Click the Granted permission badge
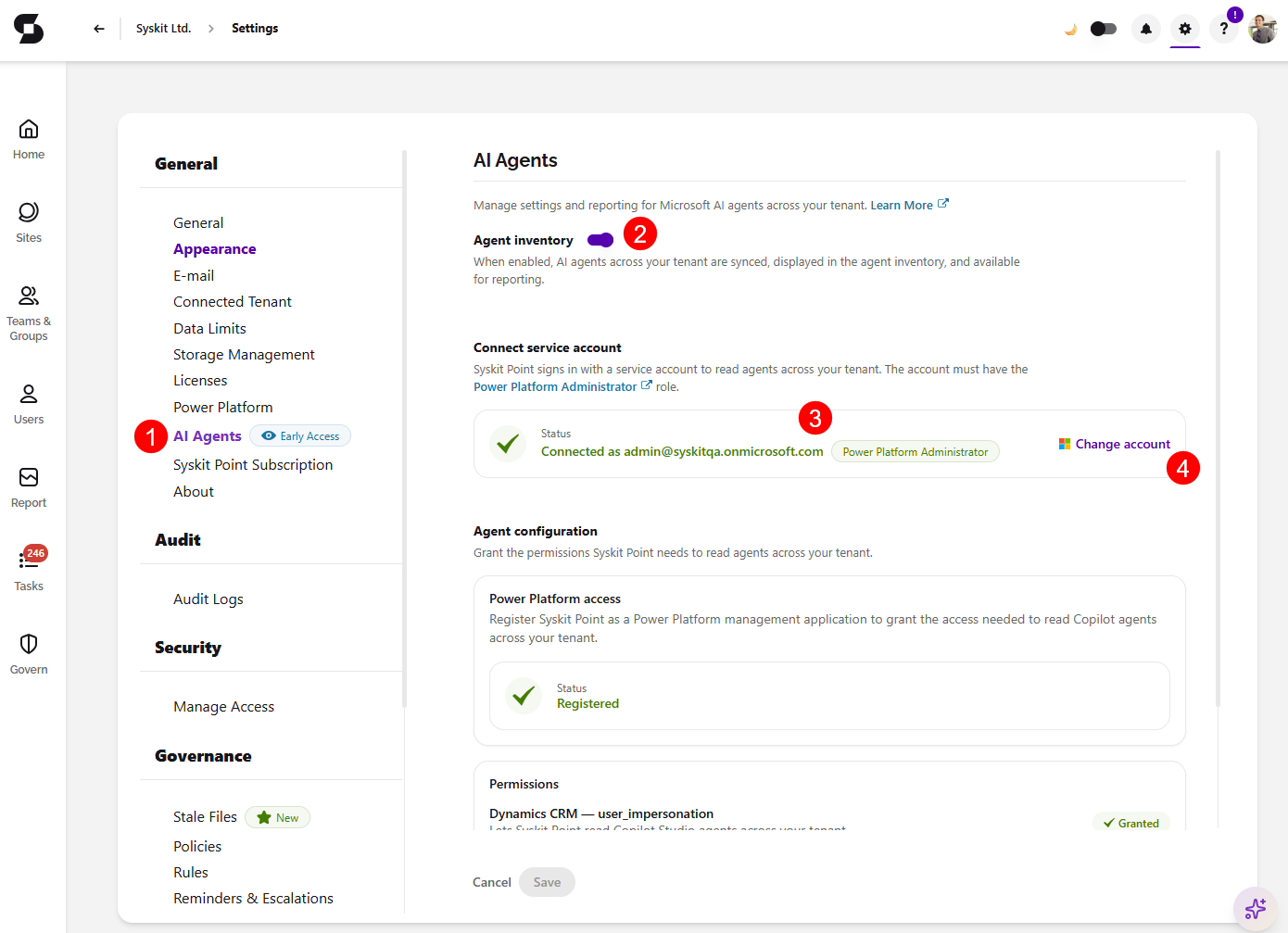Image resolution: width=1288 pixels, height=933 pixels. coord(1131,823)
